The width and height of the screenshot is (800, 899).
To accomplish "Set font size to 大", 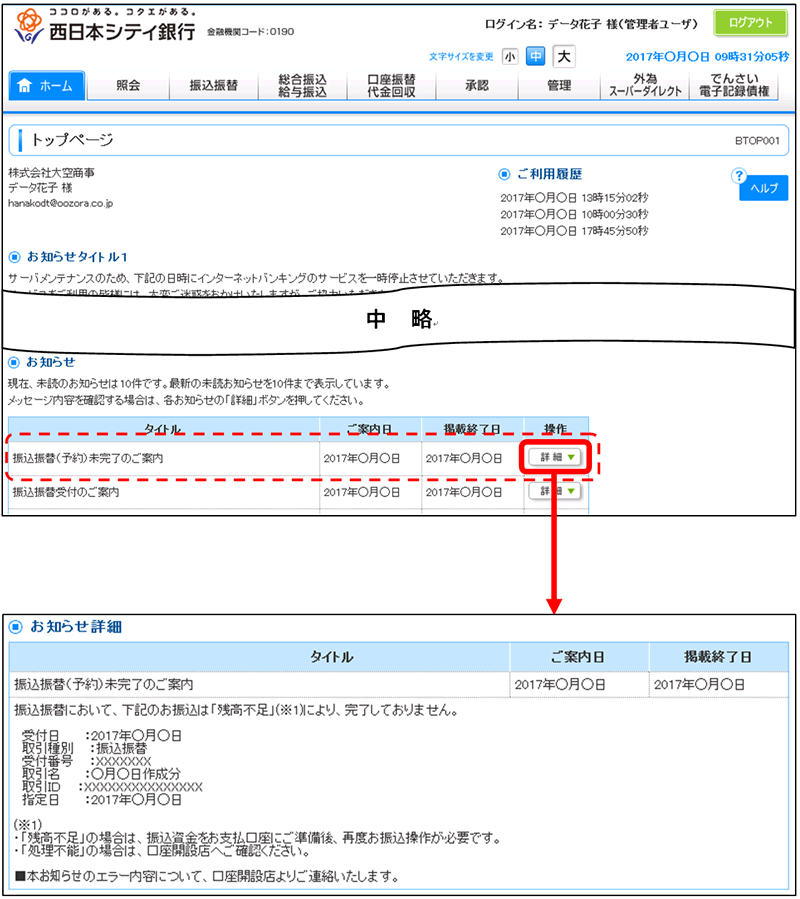I will click(564, 56).
